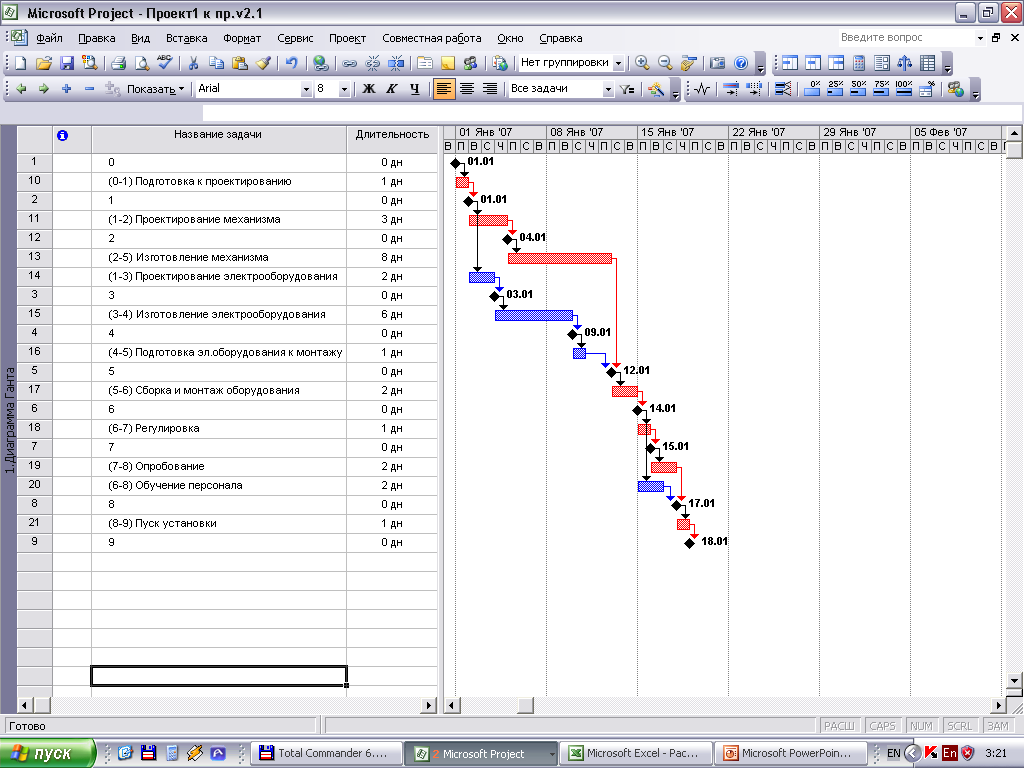Switch to Microsoft PowerPoint taskbar button

[x=790, y=753]
